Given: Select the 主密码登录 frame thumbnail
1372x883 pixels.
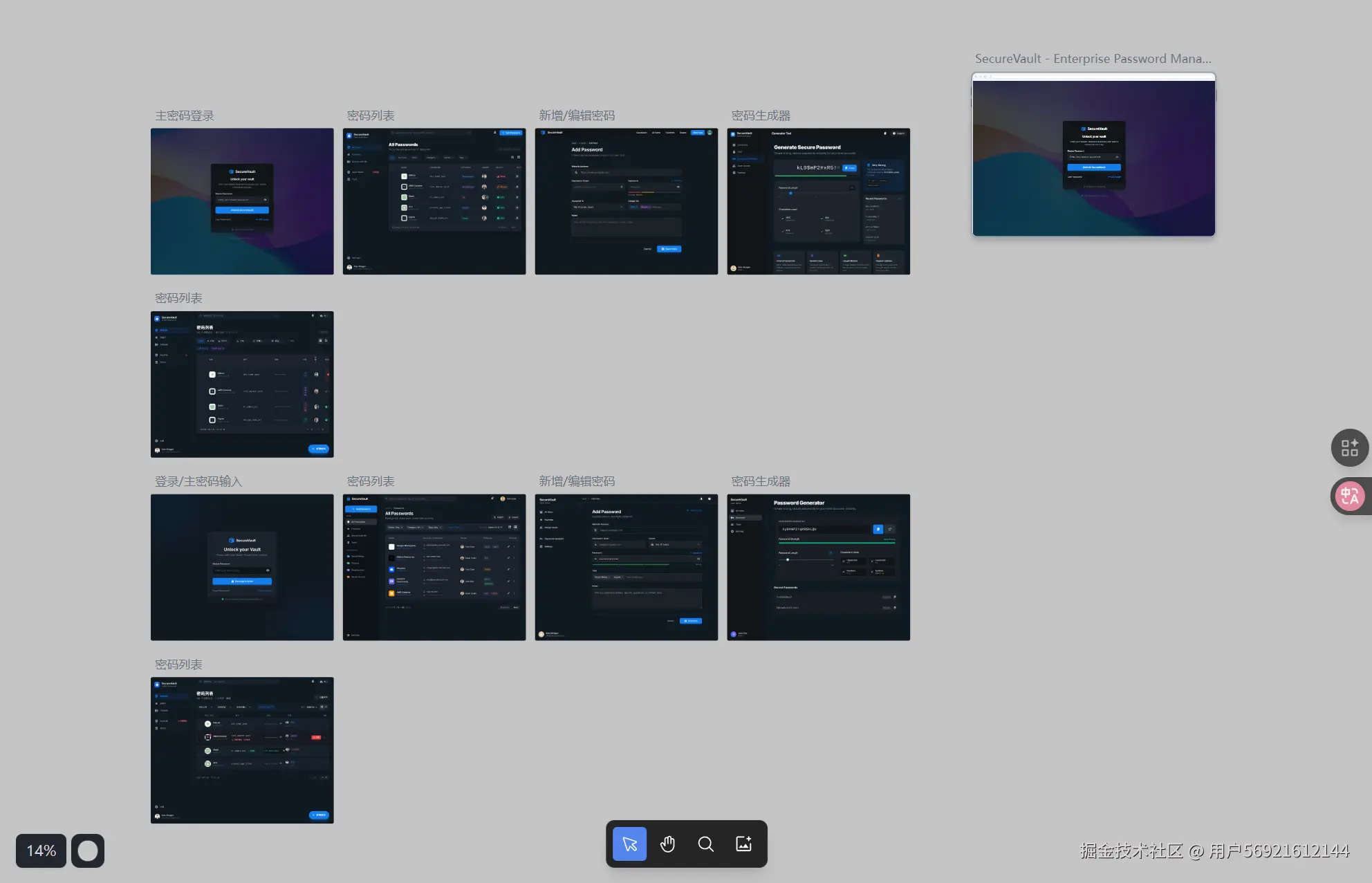Looking at the screenshot, I should pyautogui.click(x=242, y=201).
